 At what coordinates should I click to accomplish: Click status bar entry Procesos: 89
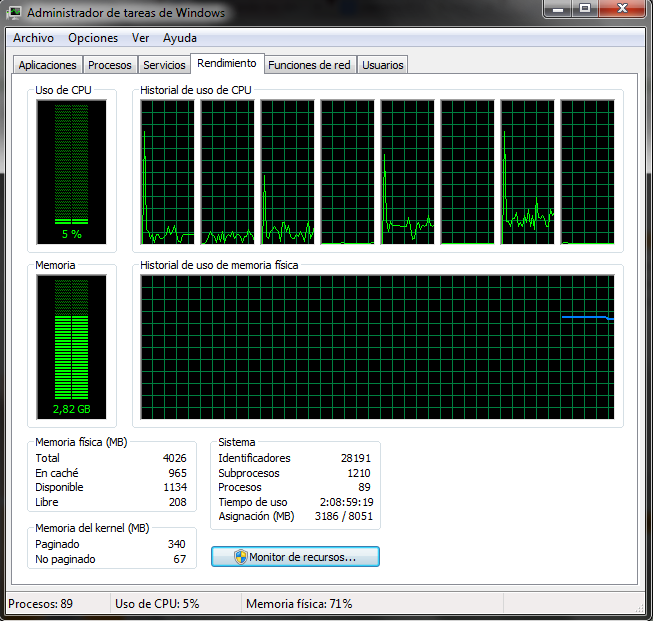pyautogui.click(x=40, y=604)
